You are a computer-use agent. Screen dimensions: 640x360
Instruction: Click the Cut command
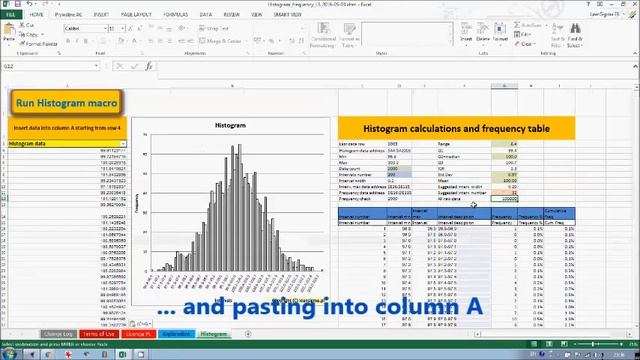point(27,25)
